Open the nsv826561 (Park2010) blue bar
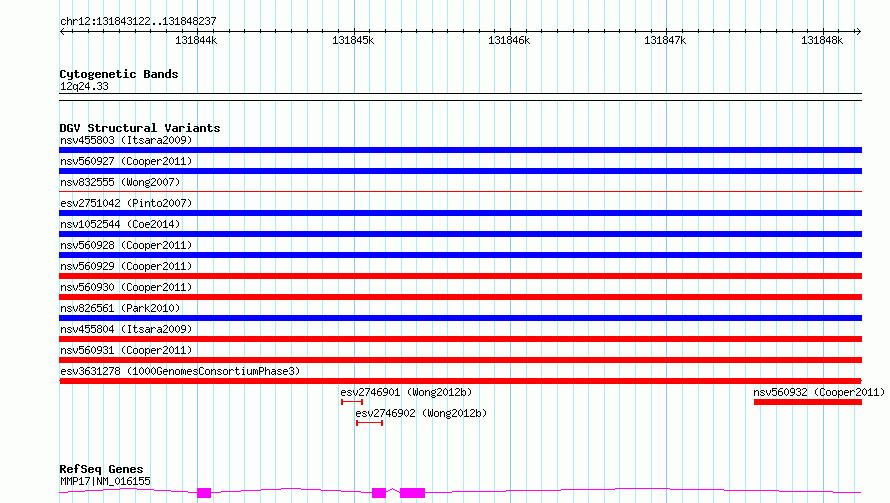The width and height of the screenshot is (890, 503). click(460, 318)
